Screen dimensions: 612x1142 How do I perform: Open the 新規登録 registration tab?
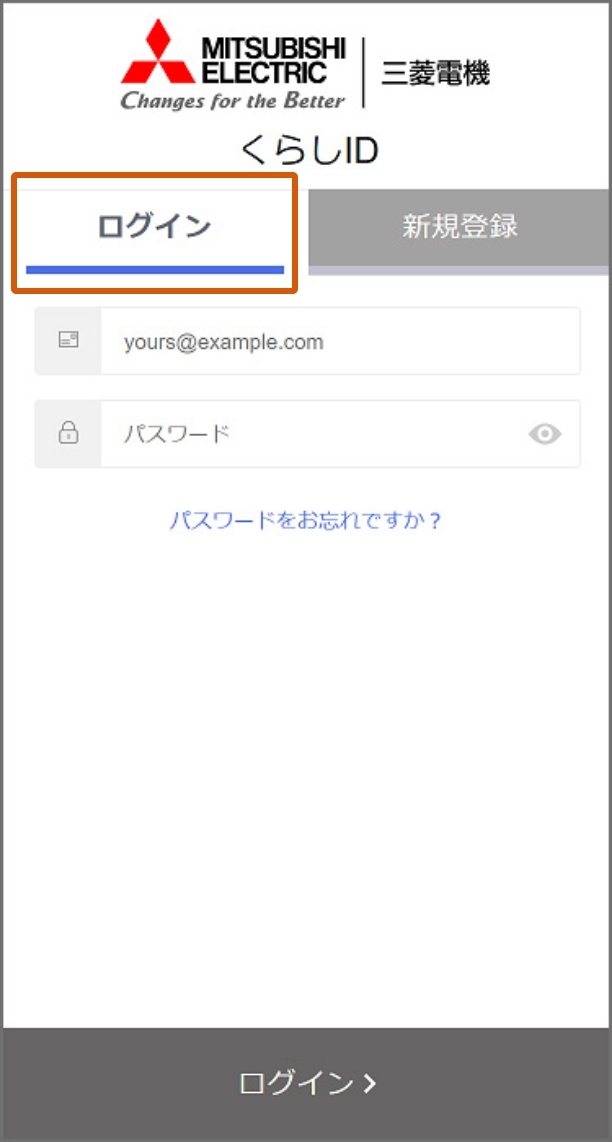[460, 227]
